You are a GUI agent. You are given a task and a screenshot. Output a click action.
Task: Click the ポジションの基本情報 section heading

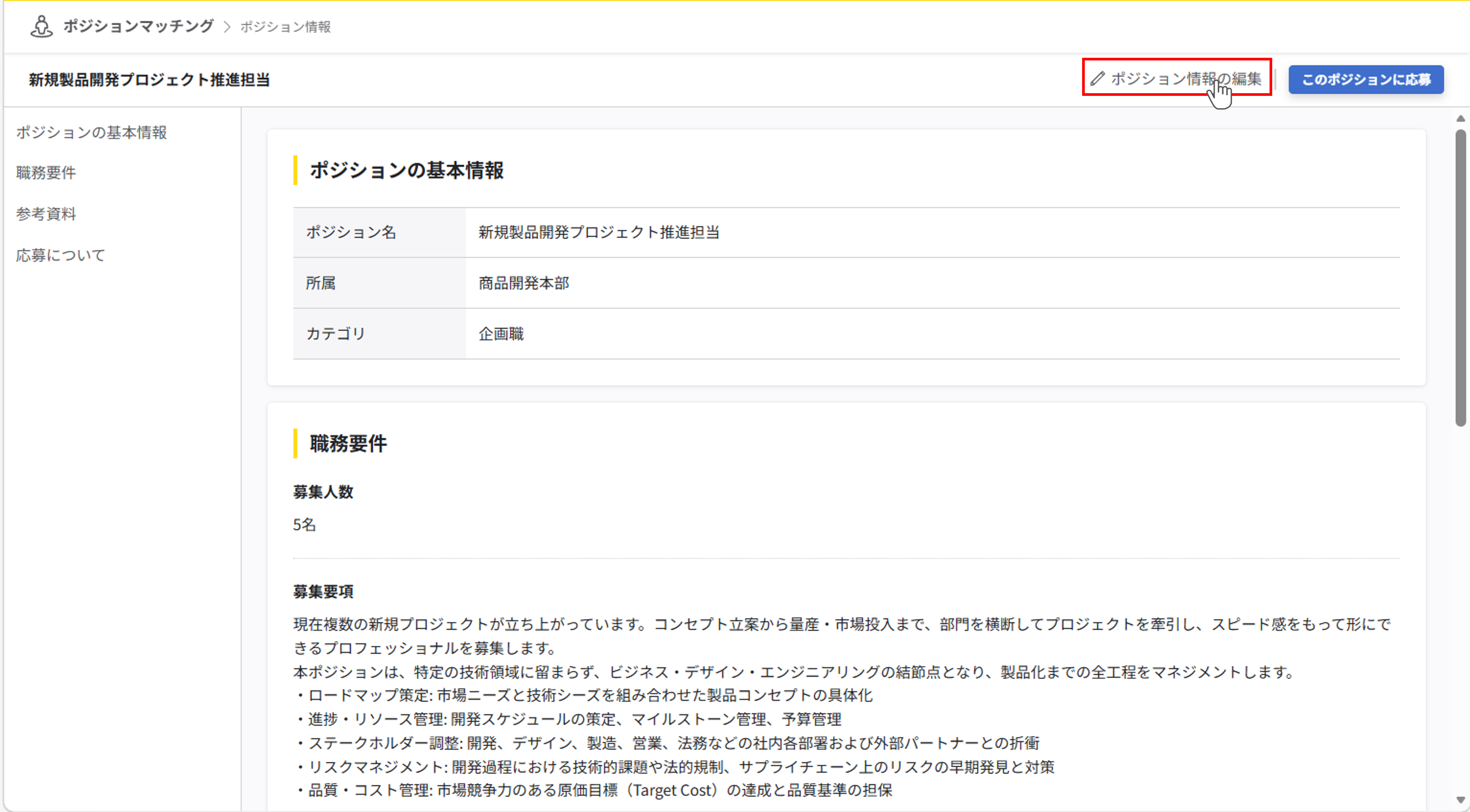point(406,170)
